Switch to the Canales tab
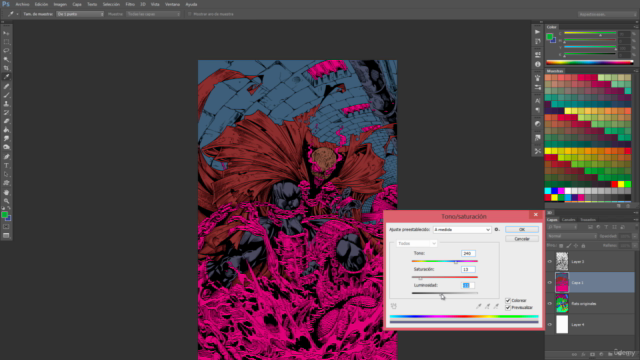The height and width of the screenshot is (360, 640). (568, 220)
